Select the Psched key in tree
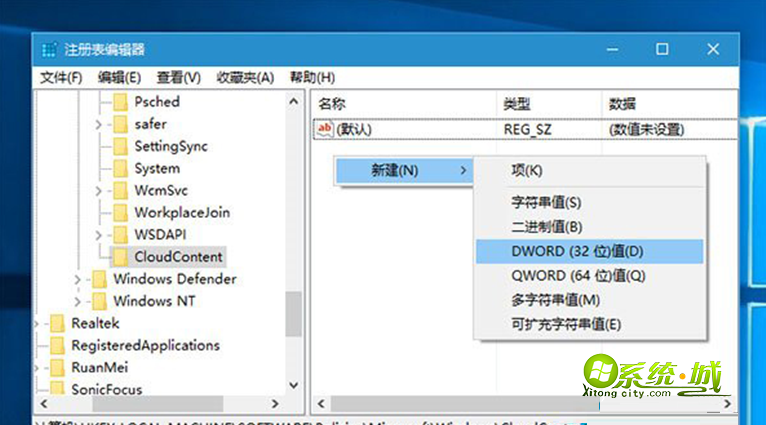 [157, 102]
